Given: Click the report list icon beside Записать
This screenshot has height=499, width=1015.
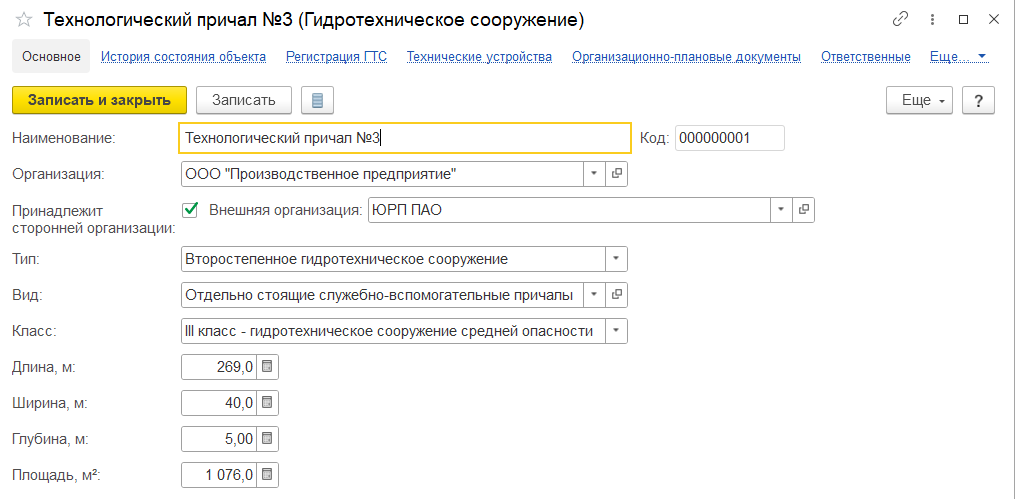Looking at the screenshot, I should pos(317,100).
